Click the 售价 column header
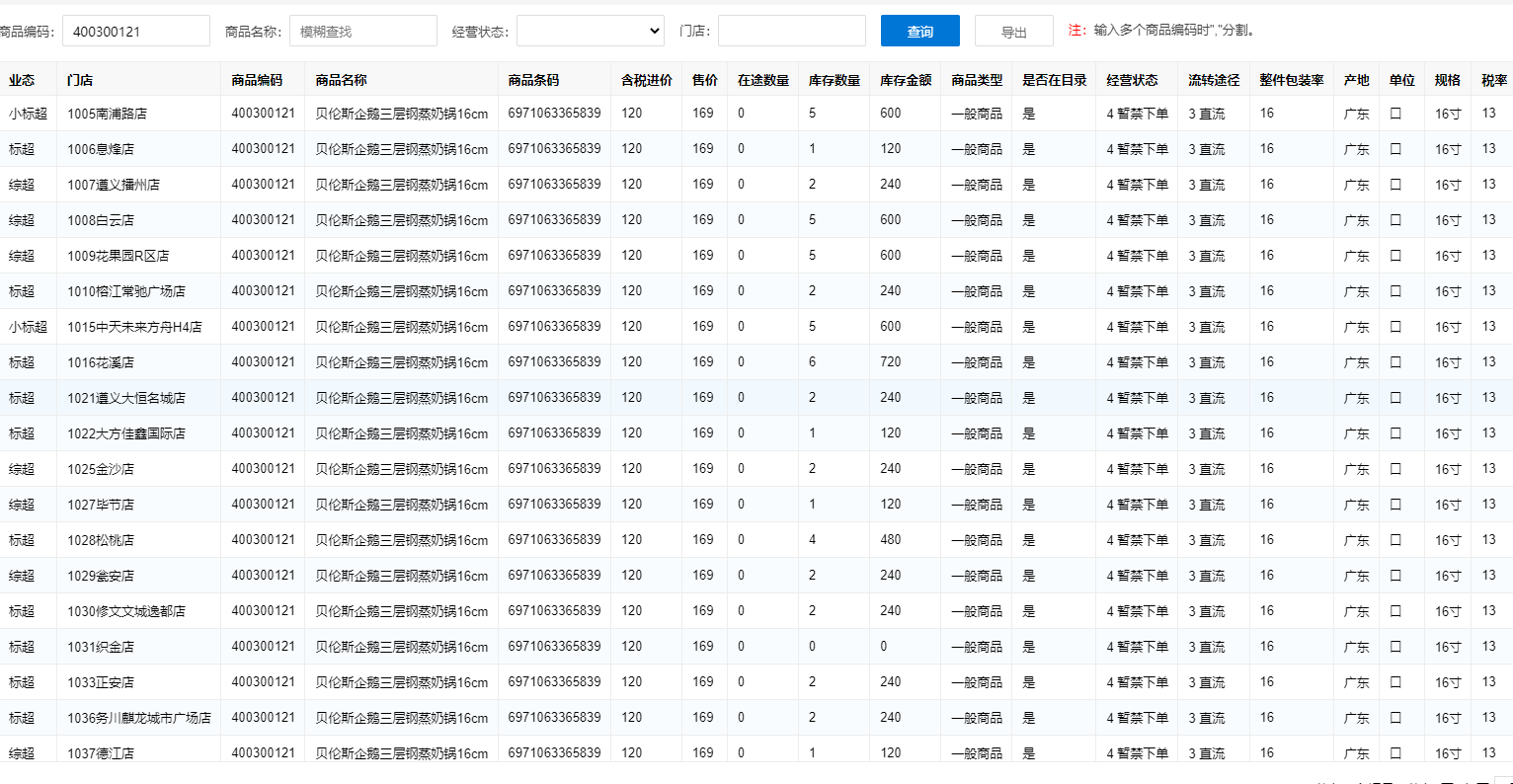Screen dimensions: 1513x784 pyautogui.click(x=704, y=80)
